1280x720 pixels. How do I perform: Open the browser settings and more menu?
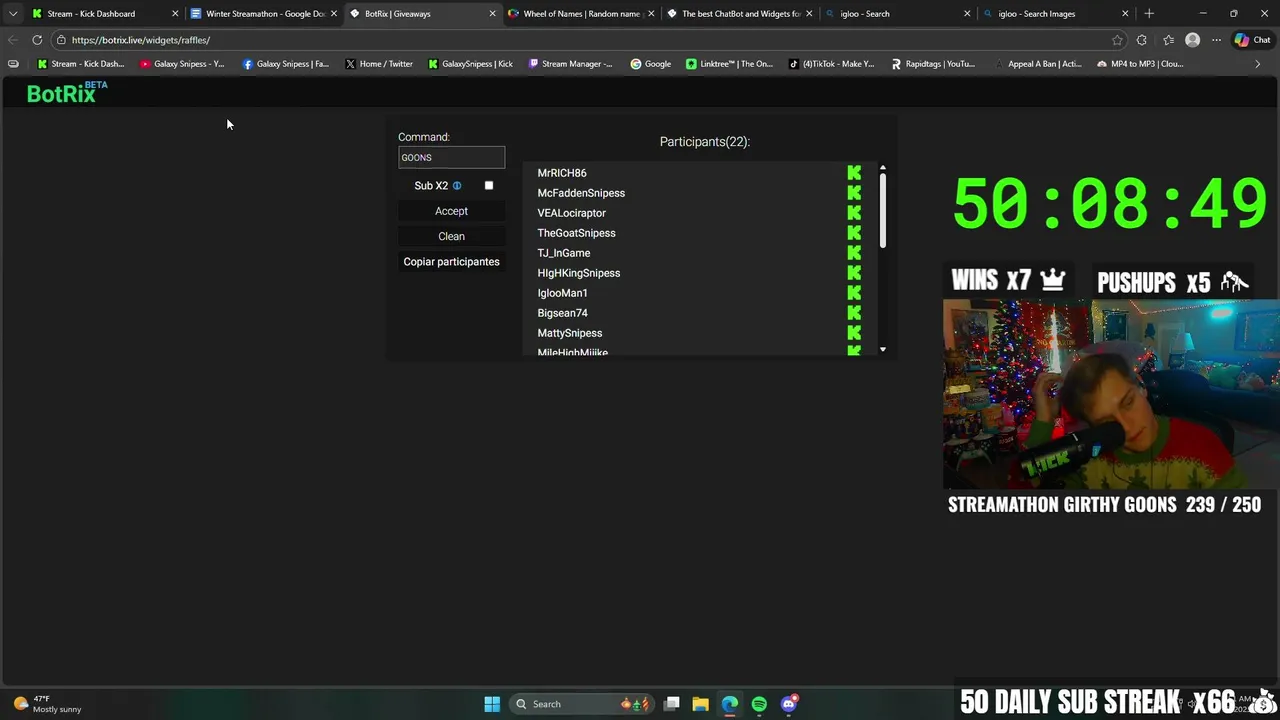1216,40
